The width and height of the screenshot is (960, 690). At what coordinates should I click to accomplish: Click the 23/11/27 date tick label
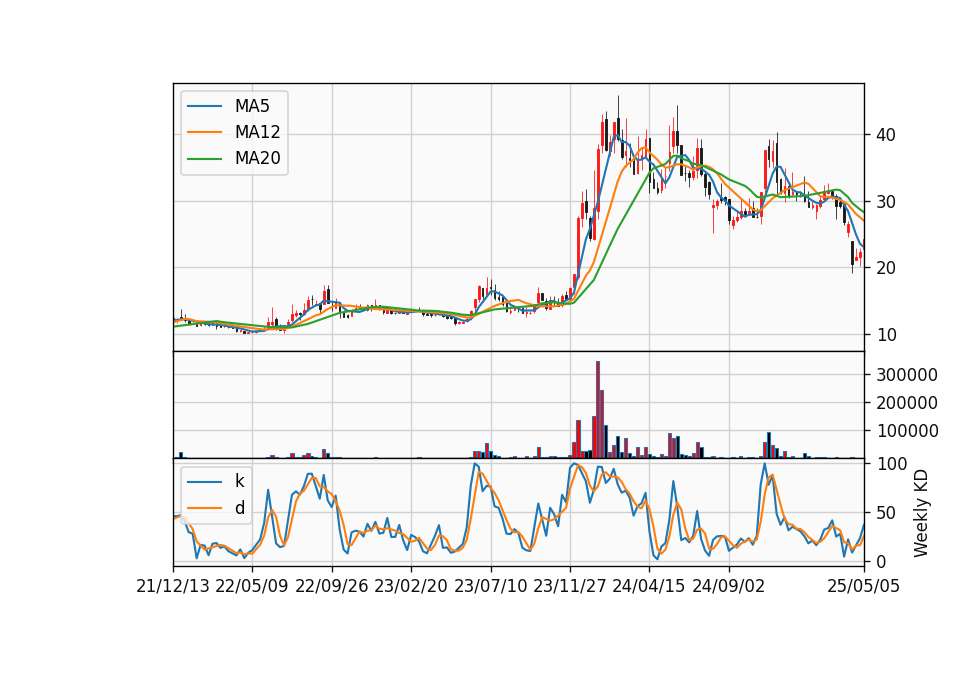(x=570, y=587)
